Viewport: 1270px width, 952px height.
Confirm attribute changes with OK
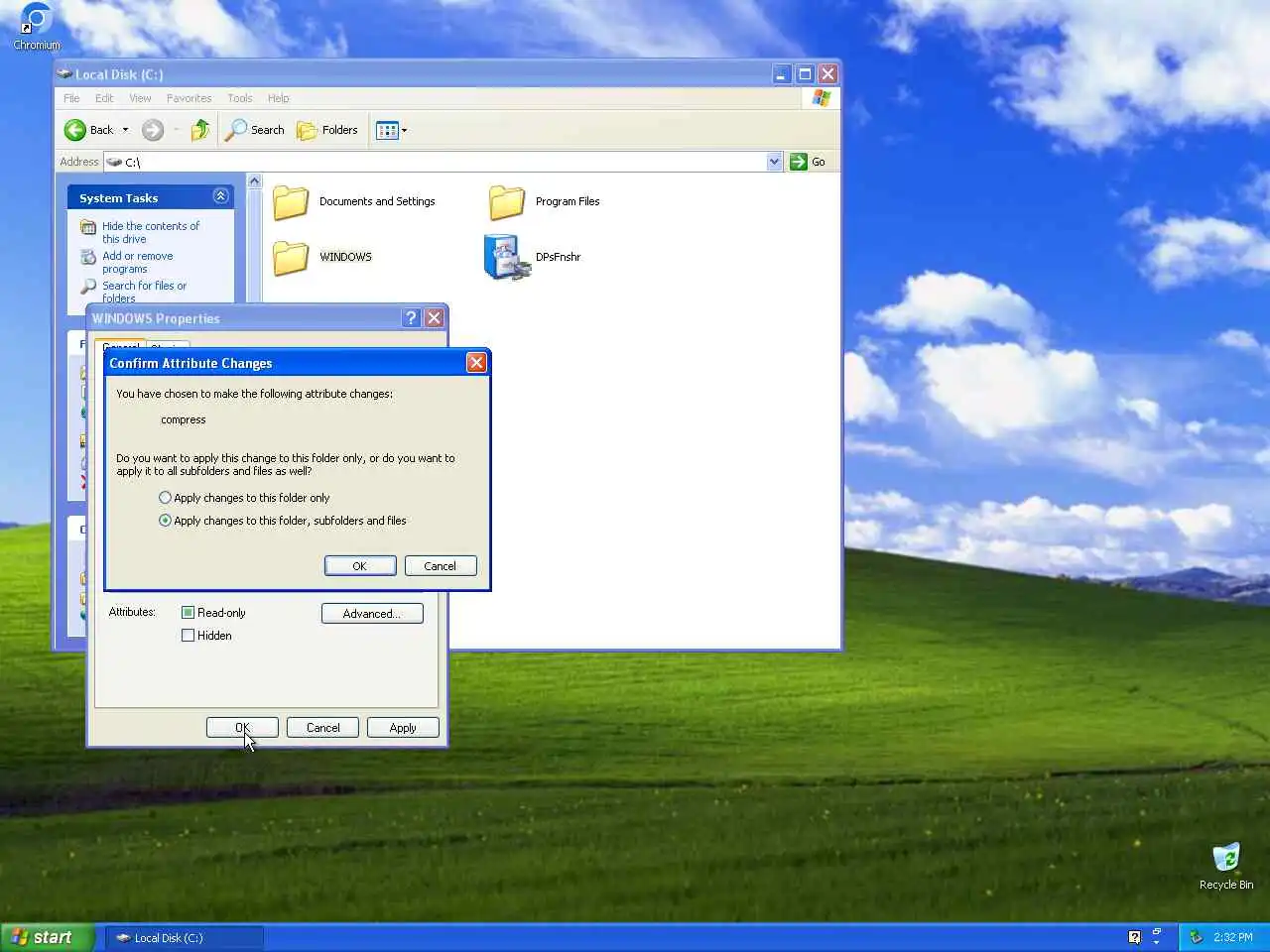(360, 566)
